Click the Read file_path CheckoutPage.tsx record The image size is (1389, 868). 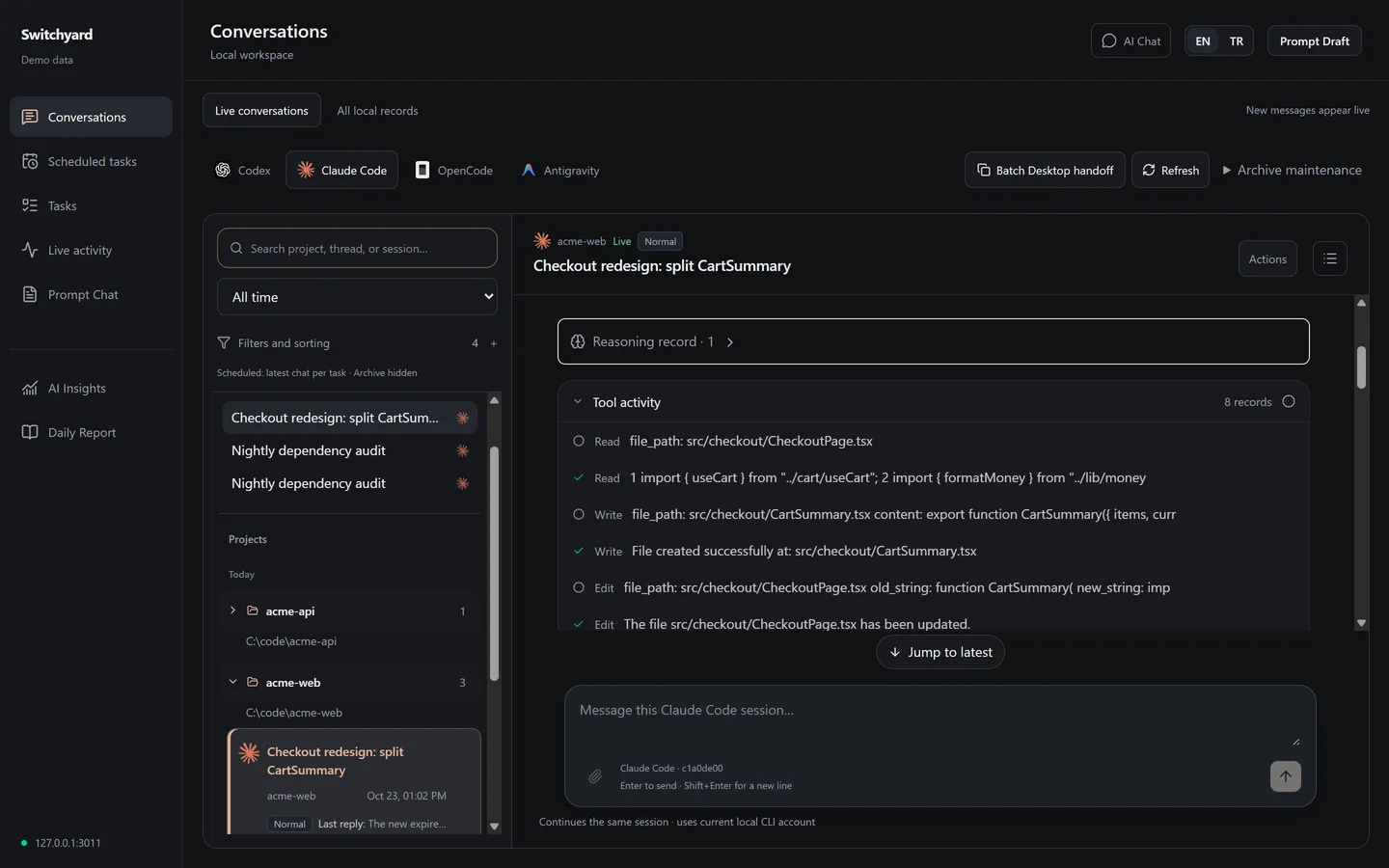coord(933,441)
